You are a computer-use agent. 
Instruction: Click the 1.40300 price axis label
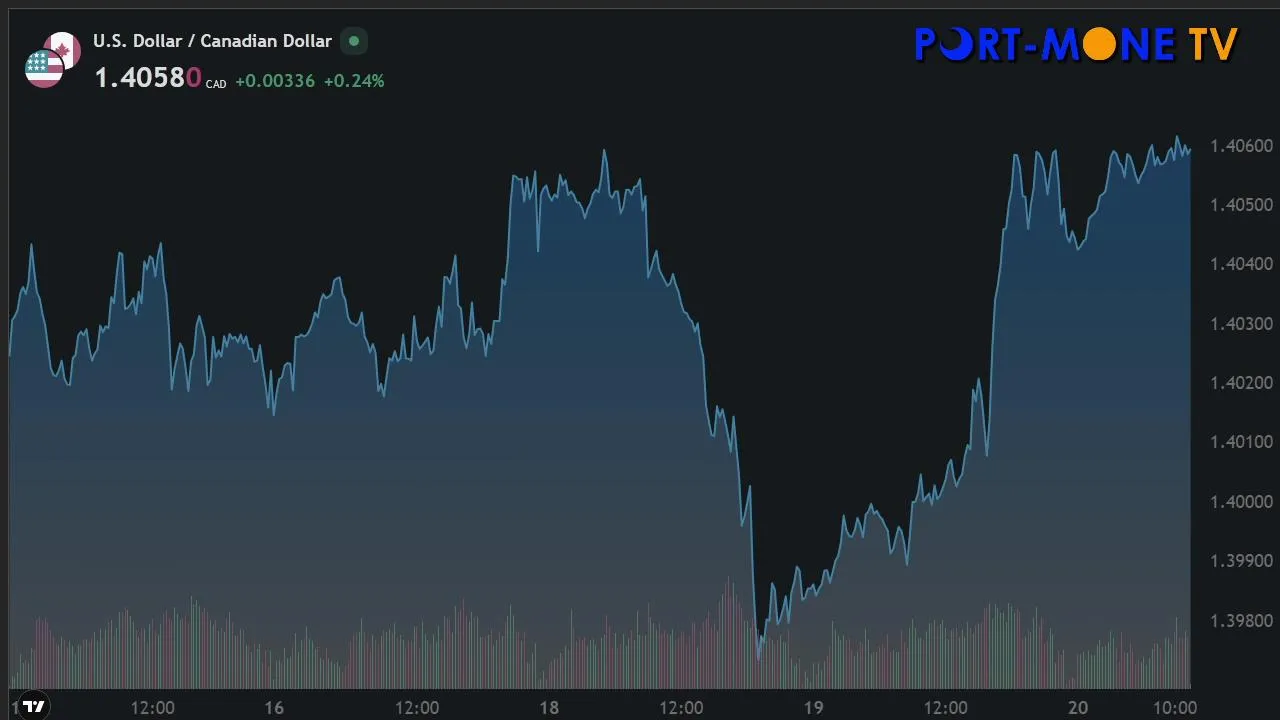(1241, 324)
